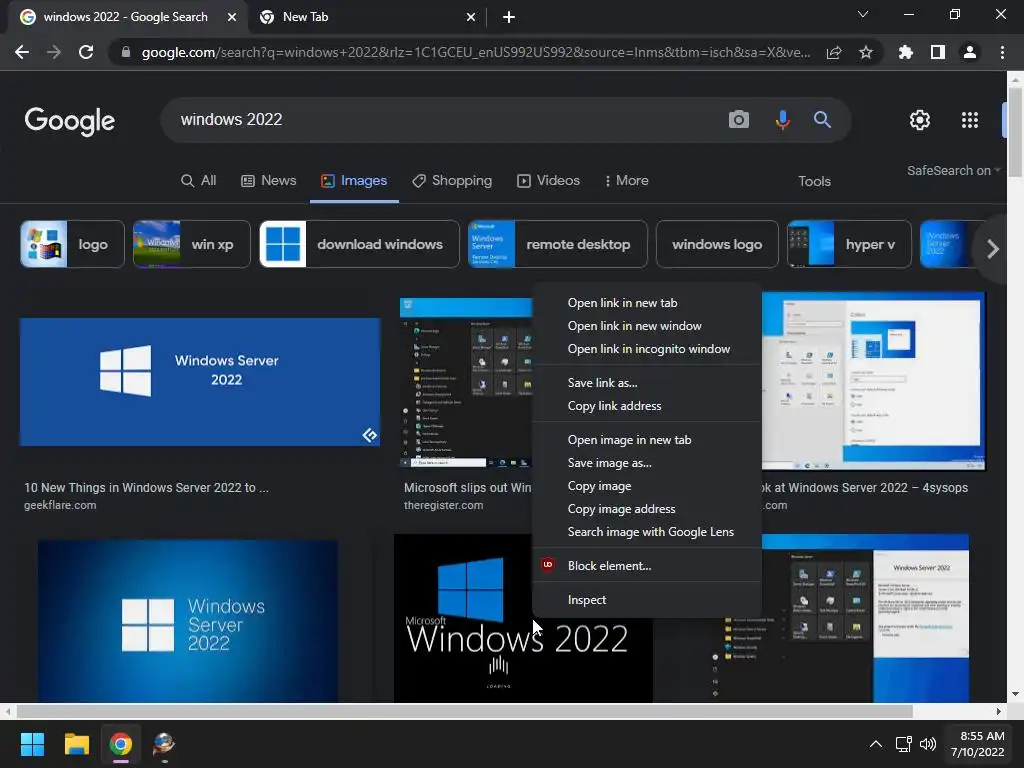
Task: Start voice search with microphone icon
Action: 782,120
